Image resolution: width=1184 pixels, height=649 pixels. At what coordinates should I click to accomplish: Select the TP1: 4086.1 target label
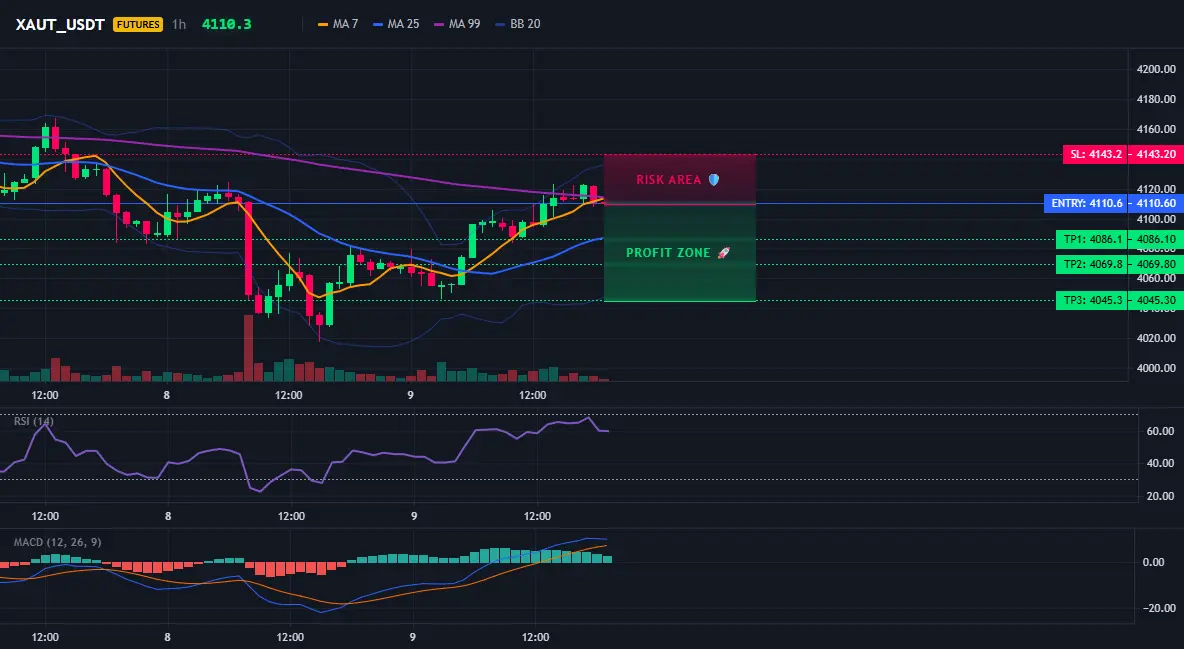[1092, 240]
